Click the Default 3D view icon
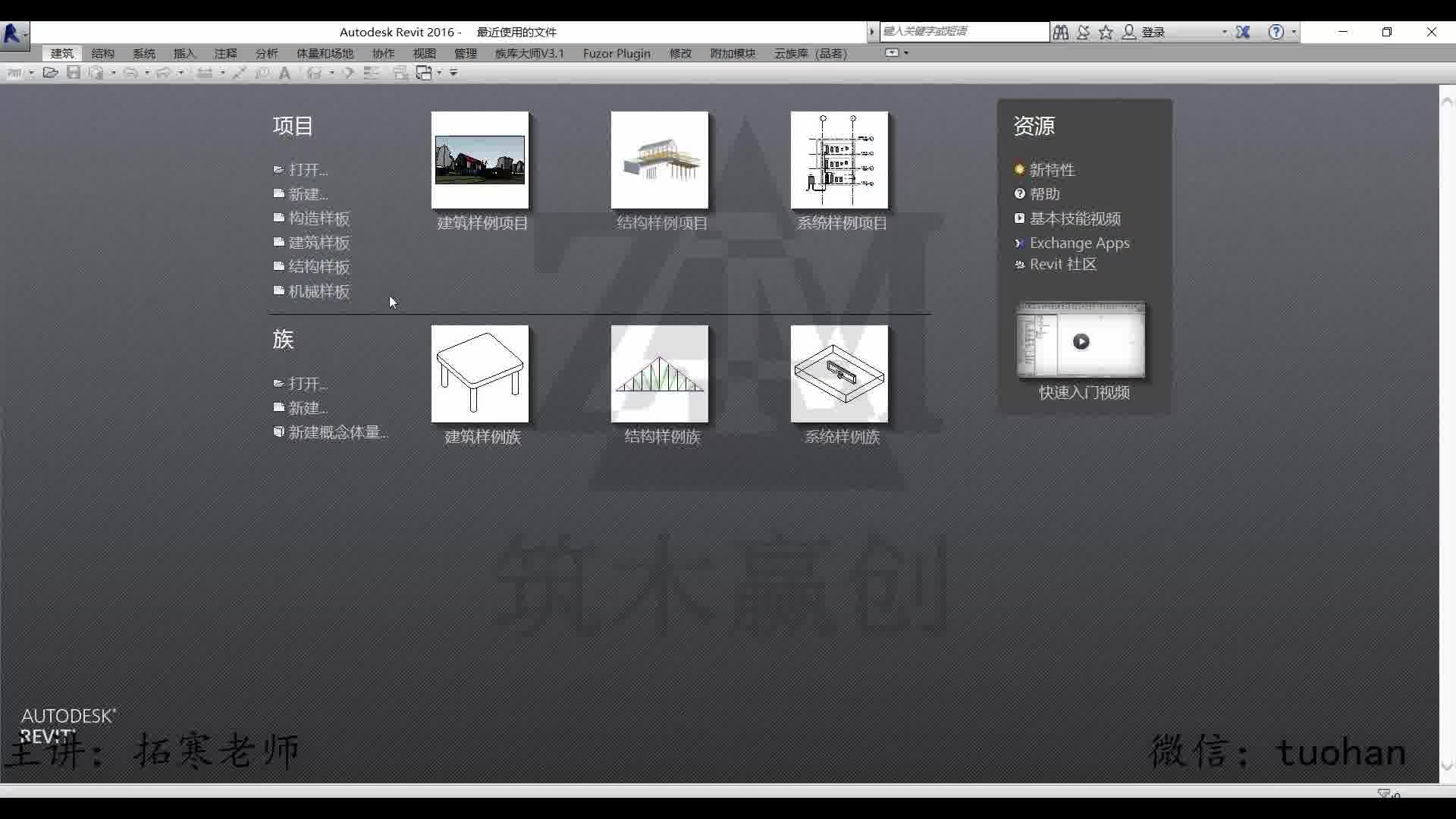 pyautogui.click(x=314, y=73)
